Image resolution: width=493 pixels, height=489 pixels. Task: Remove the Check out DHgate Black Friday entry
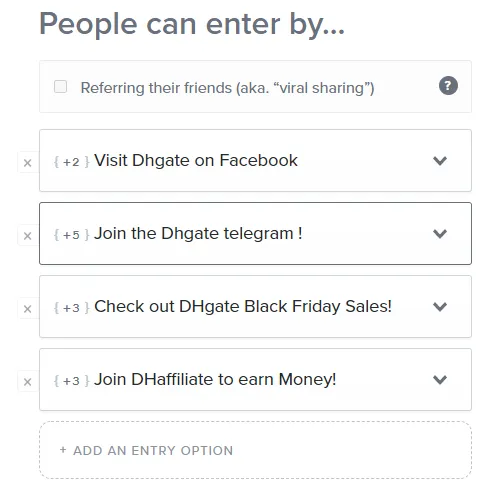tap(28, 309)
